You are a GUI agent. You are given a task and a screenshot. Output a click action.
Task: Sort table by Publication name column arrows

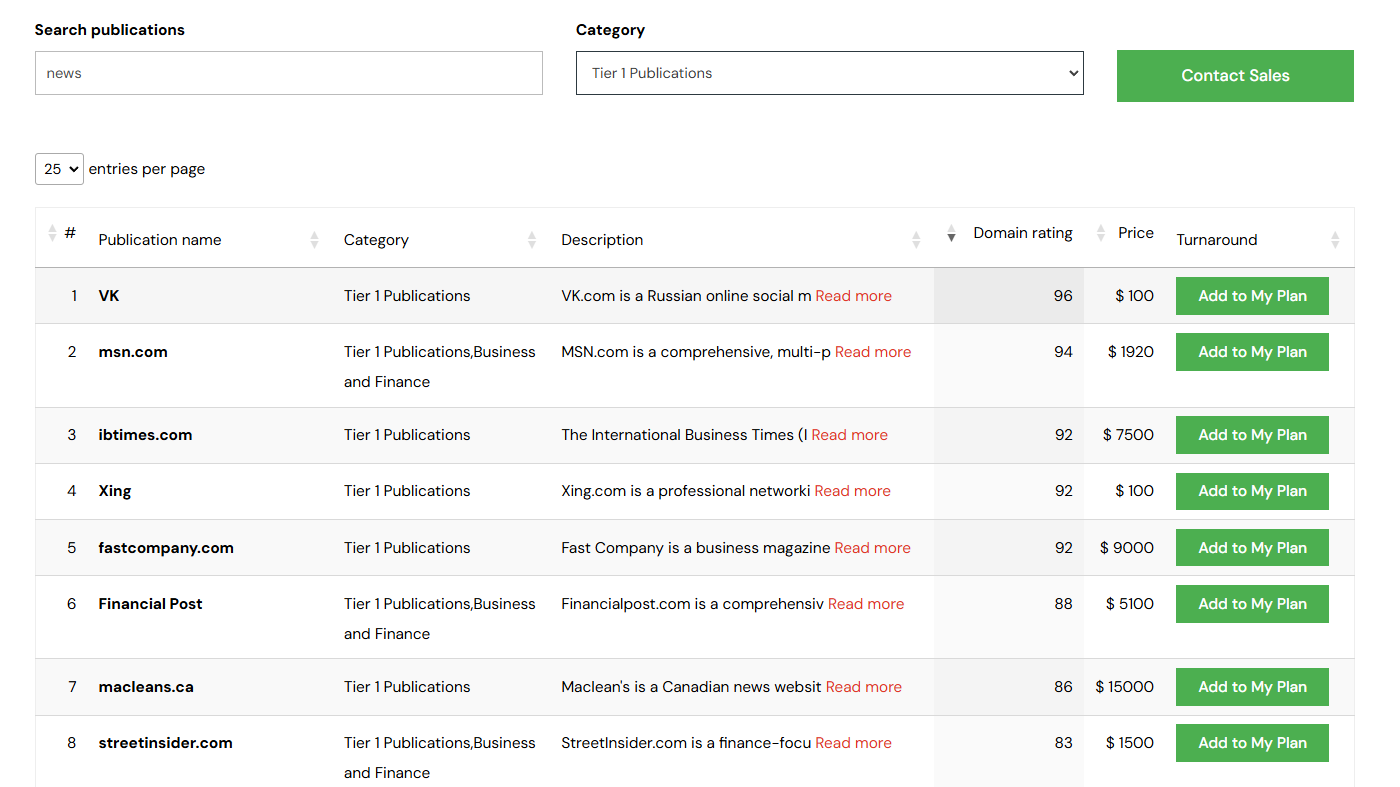point(314,240)
